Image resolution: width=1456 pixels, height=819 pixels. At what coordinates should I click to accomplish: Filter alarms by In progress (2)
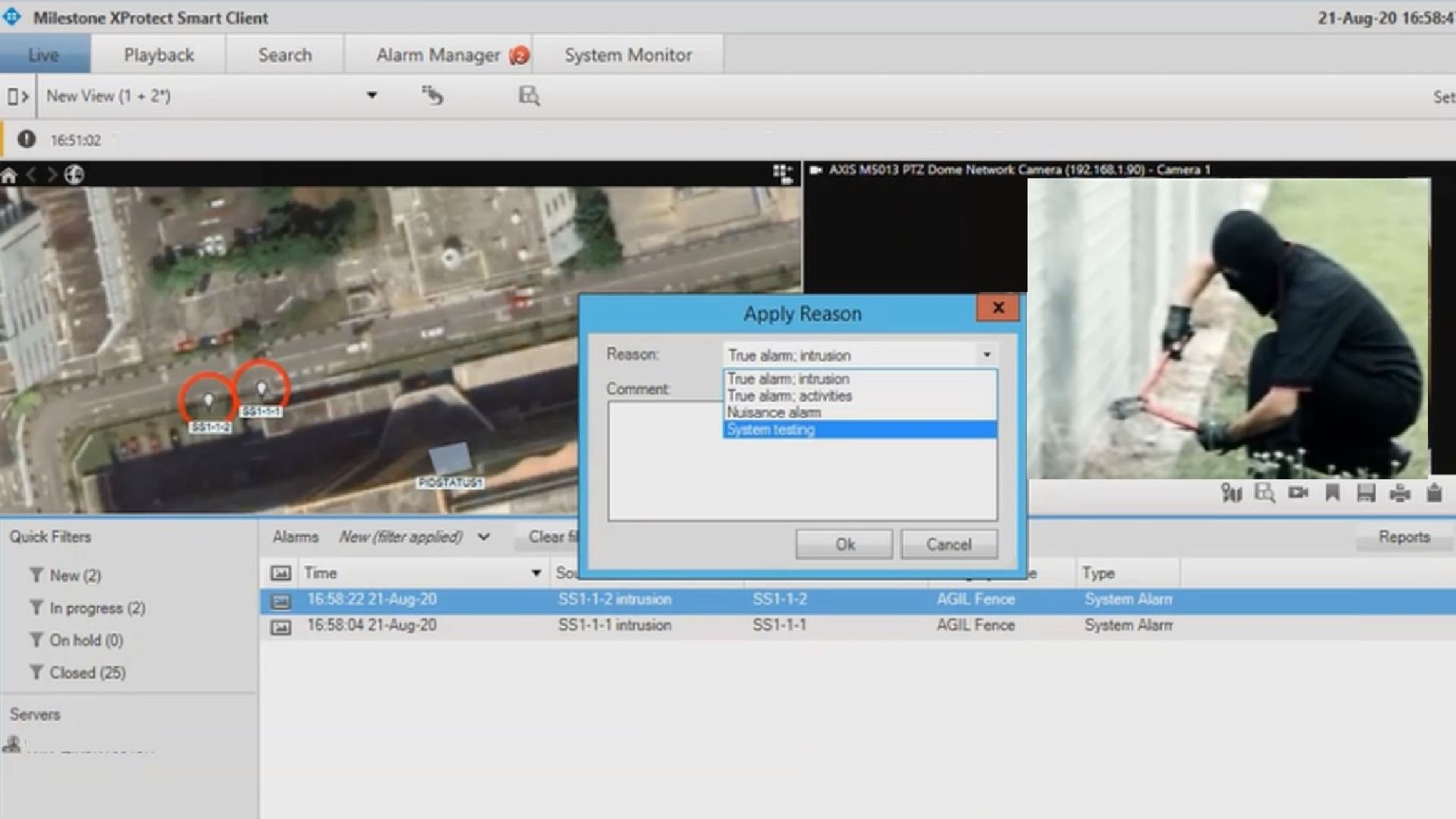coord(87,608)
